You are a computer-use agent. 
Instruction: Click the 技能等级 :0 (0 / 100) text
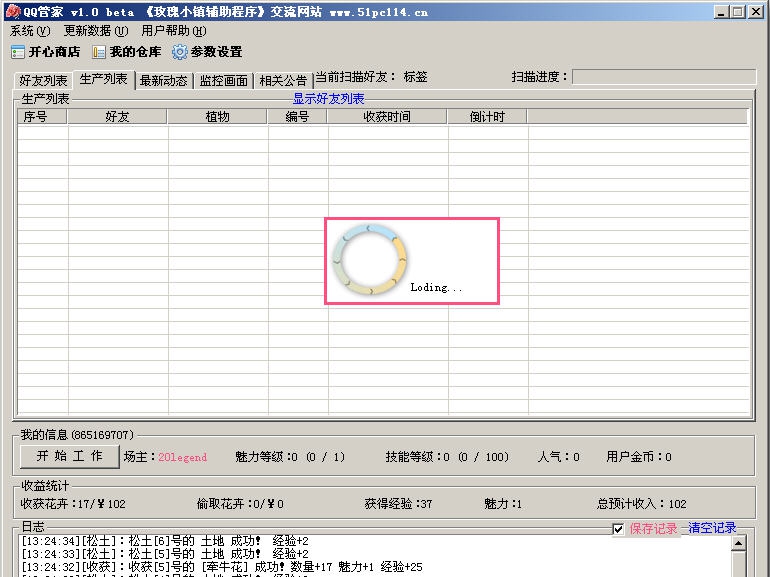(x=447, y=457)
